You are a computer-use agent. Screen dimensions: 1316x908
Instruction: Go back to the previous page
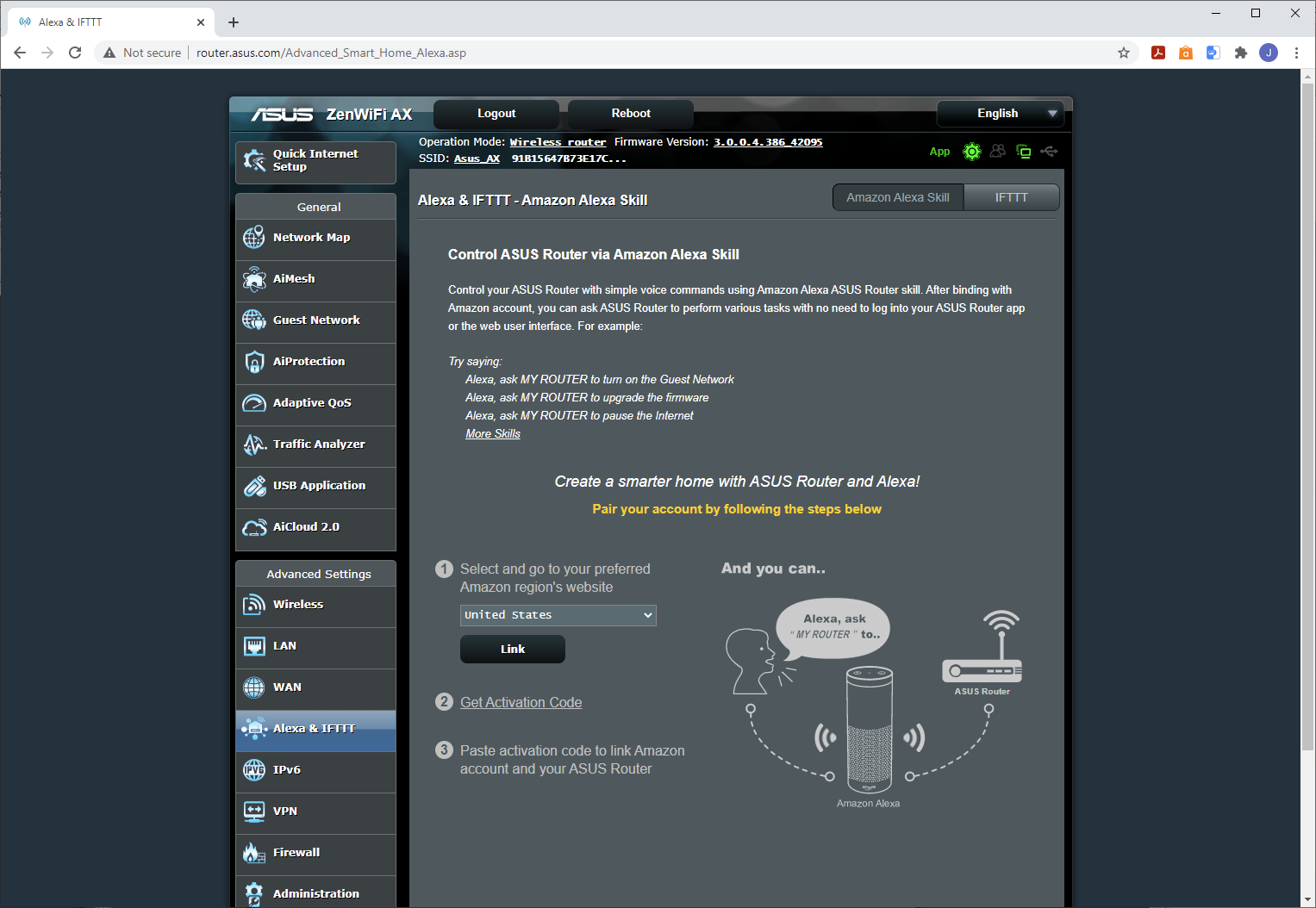pyautogui.click(x=20, y=53)
